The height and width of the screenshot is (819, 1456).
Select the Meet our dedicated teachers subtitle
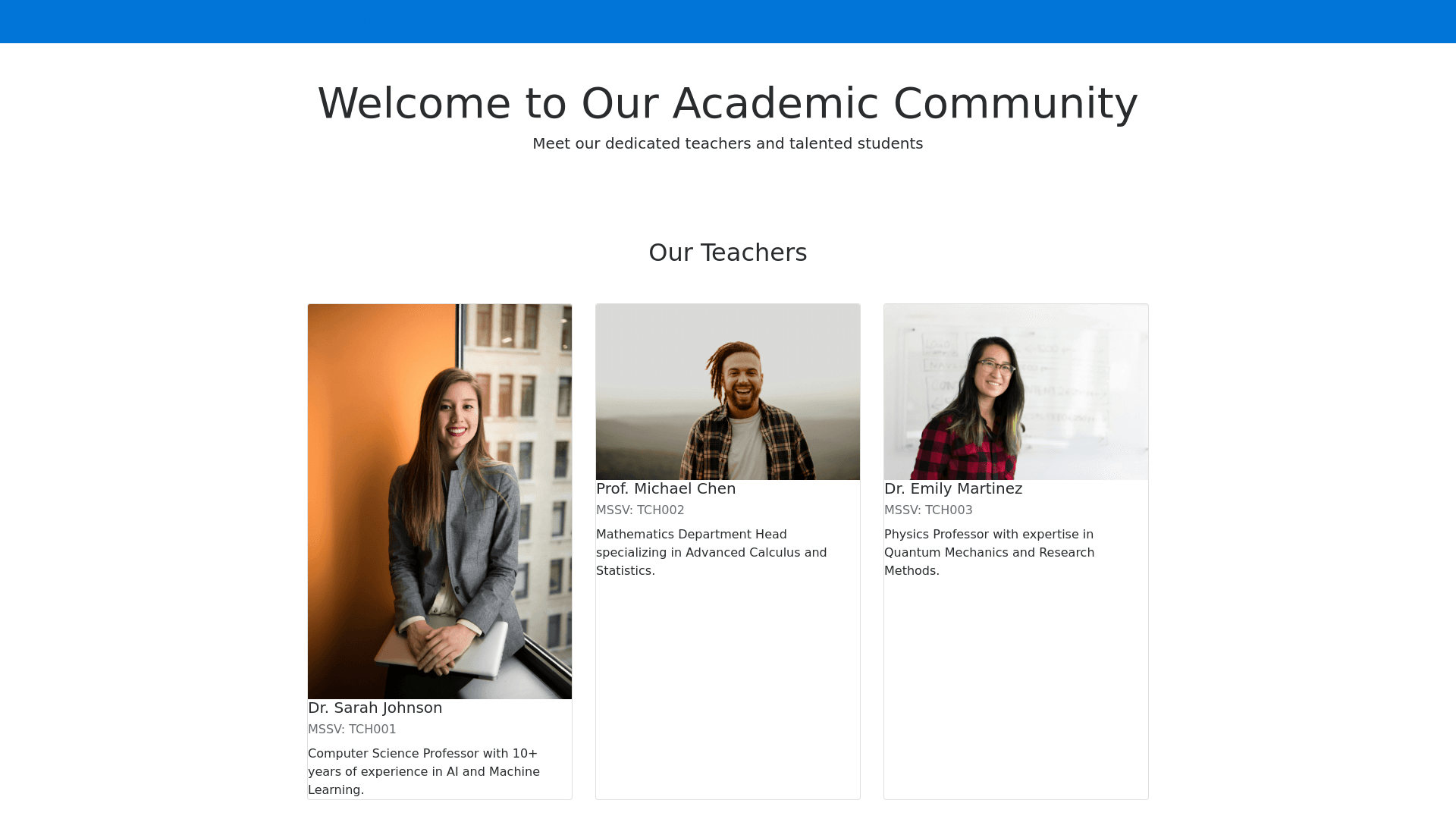[x=728, y=143]
